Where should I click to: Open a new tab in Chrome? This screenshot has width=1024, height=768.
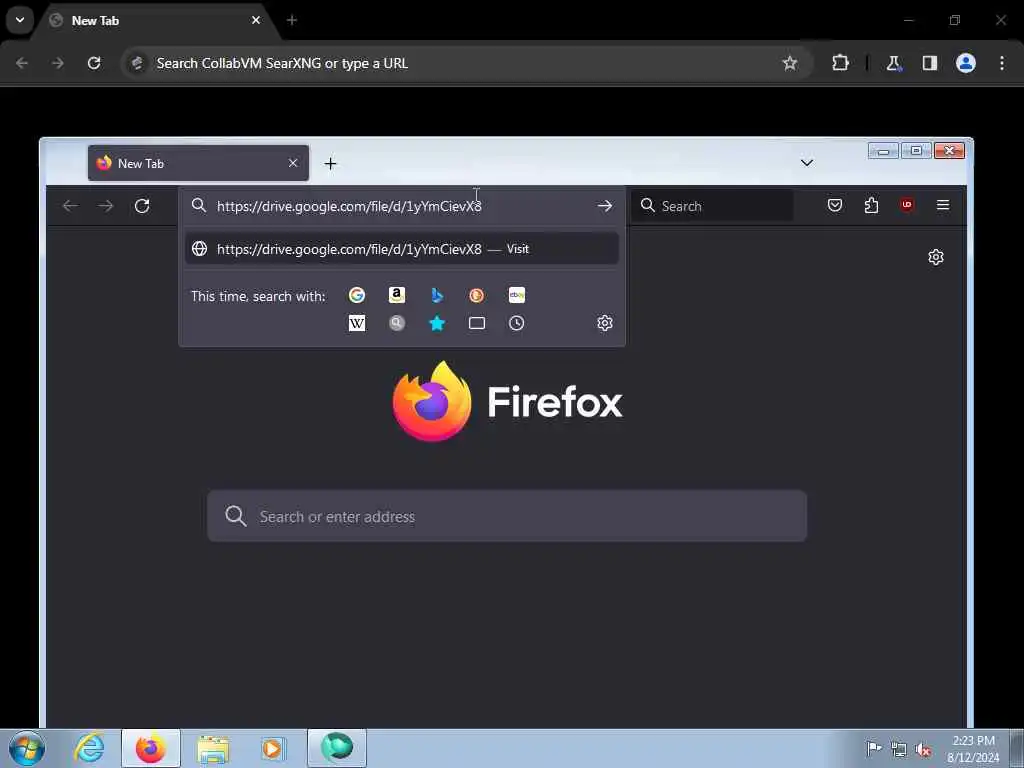point(292,20)
